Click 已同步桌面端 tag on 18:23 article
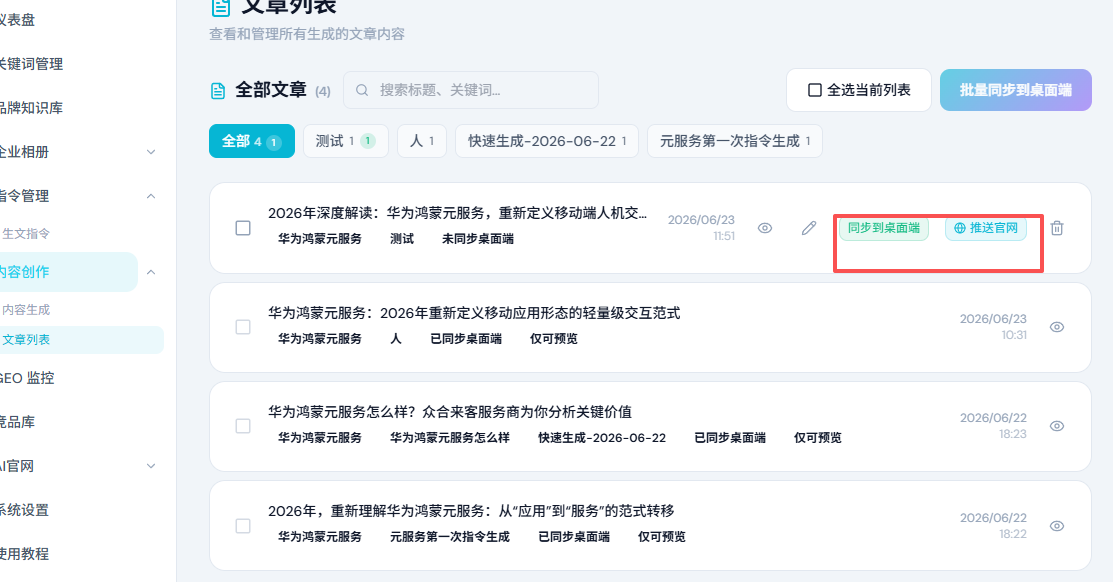 [730, 438]
